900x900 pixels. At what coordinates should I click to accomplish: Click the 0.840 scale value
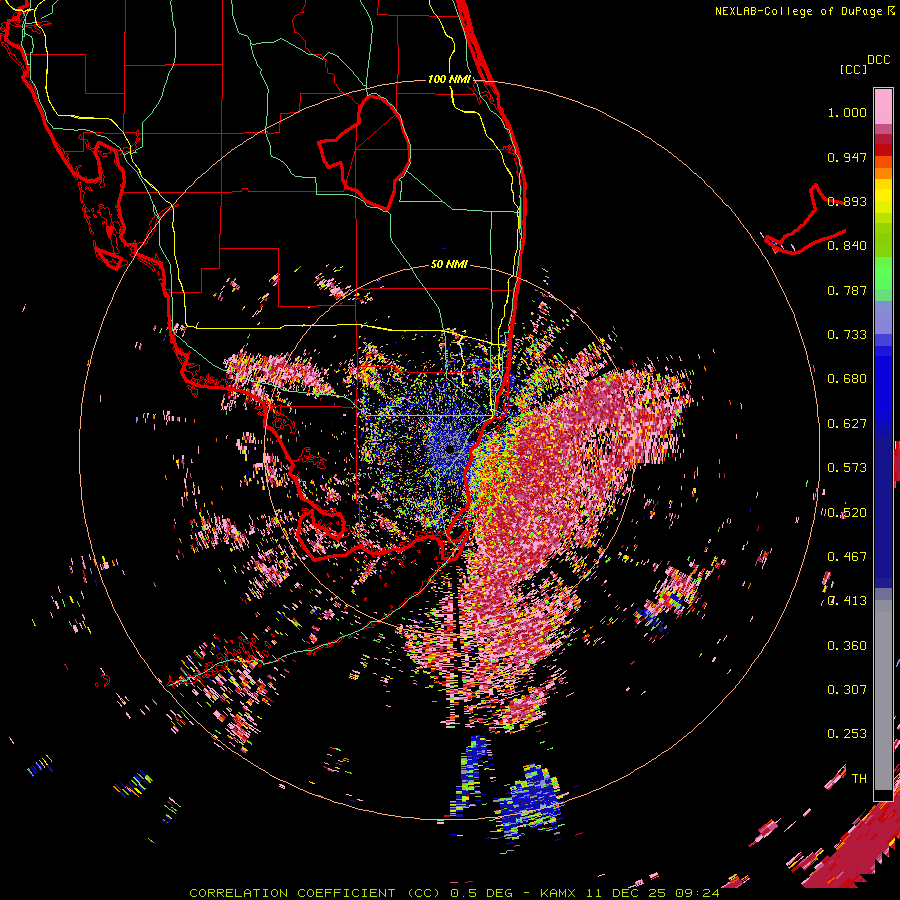(847, 246)
